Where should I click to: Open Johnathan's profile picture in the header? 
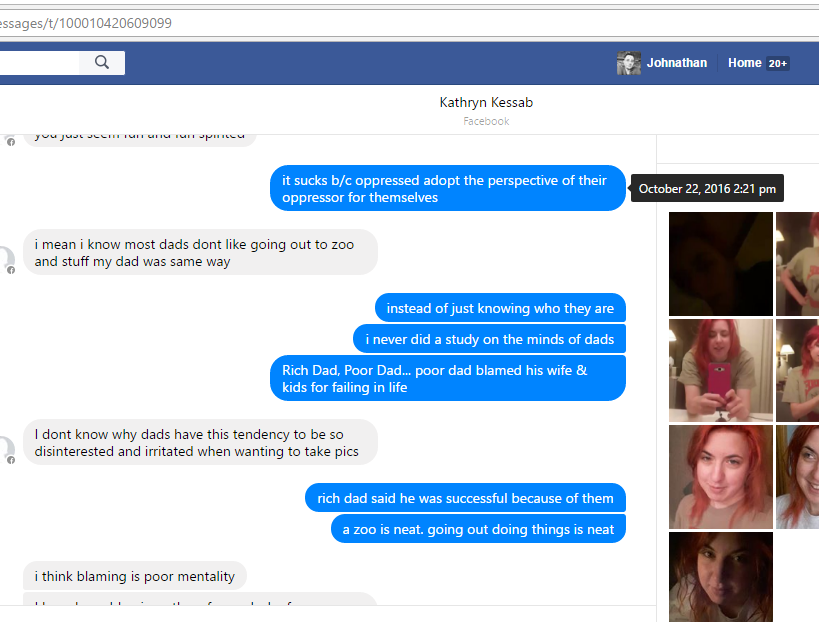tap(628, 63)
